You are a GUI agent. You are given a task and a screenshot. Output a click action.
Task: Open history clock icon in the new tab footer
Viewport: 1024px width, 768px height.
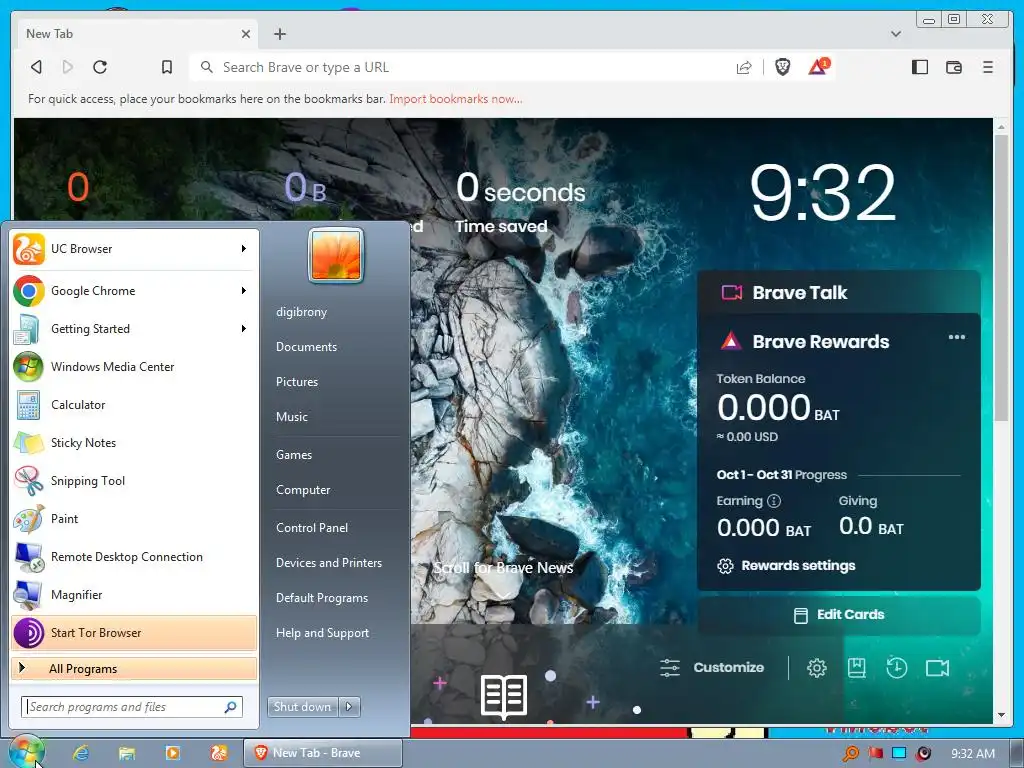click(897, 667)
